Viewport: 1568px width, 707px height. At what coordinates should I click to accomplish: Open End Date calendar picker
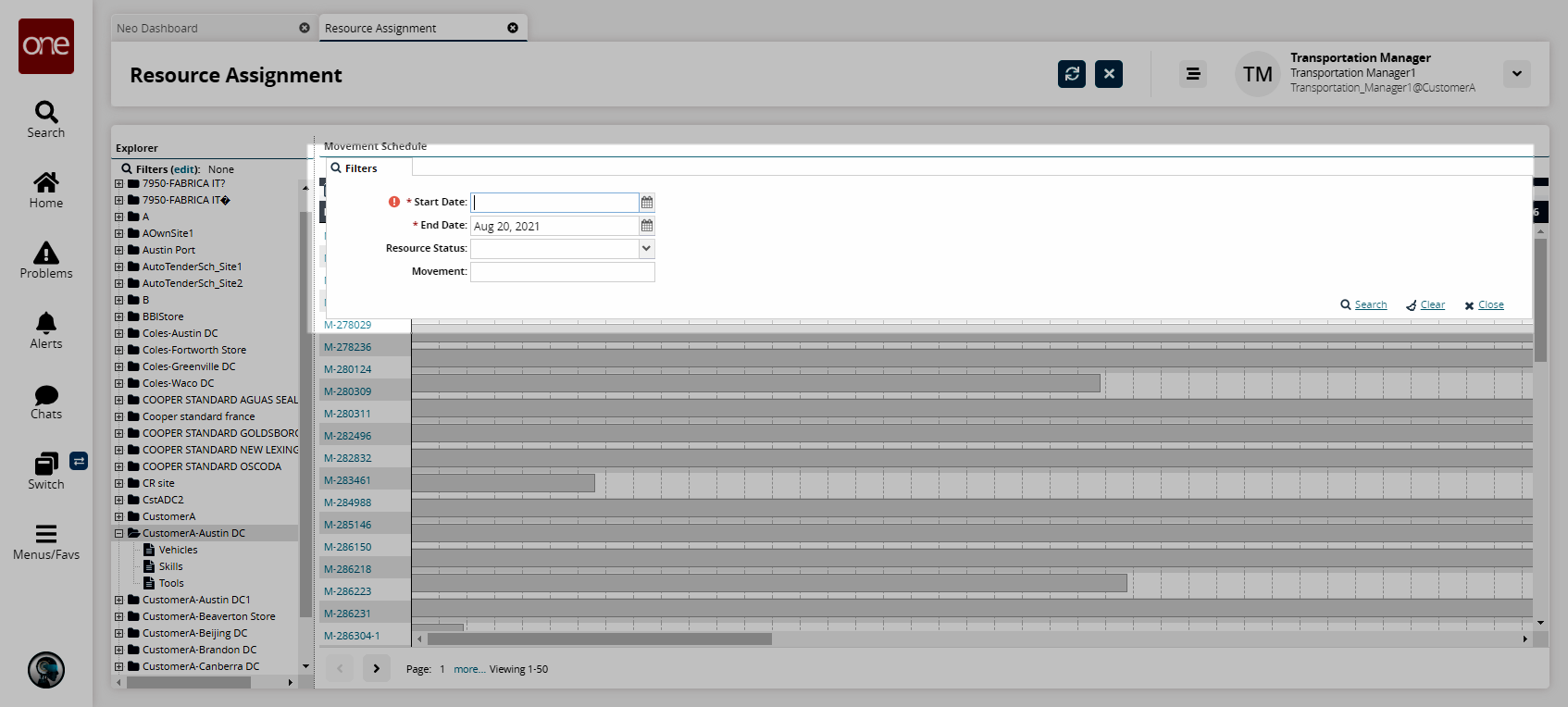tap(647, 226)
